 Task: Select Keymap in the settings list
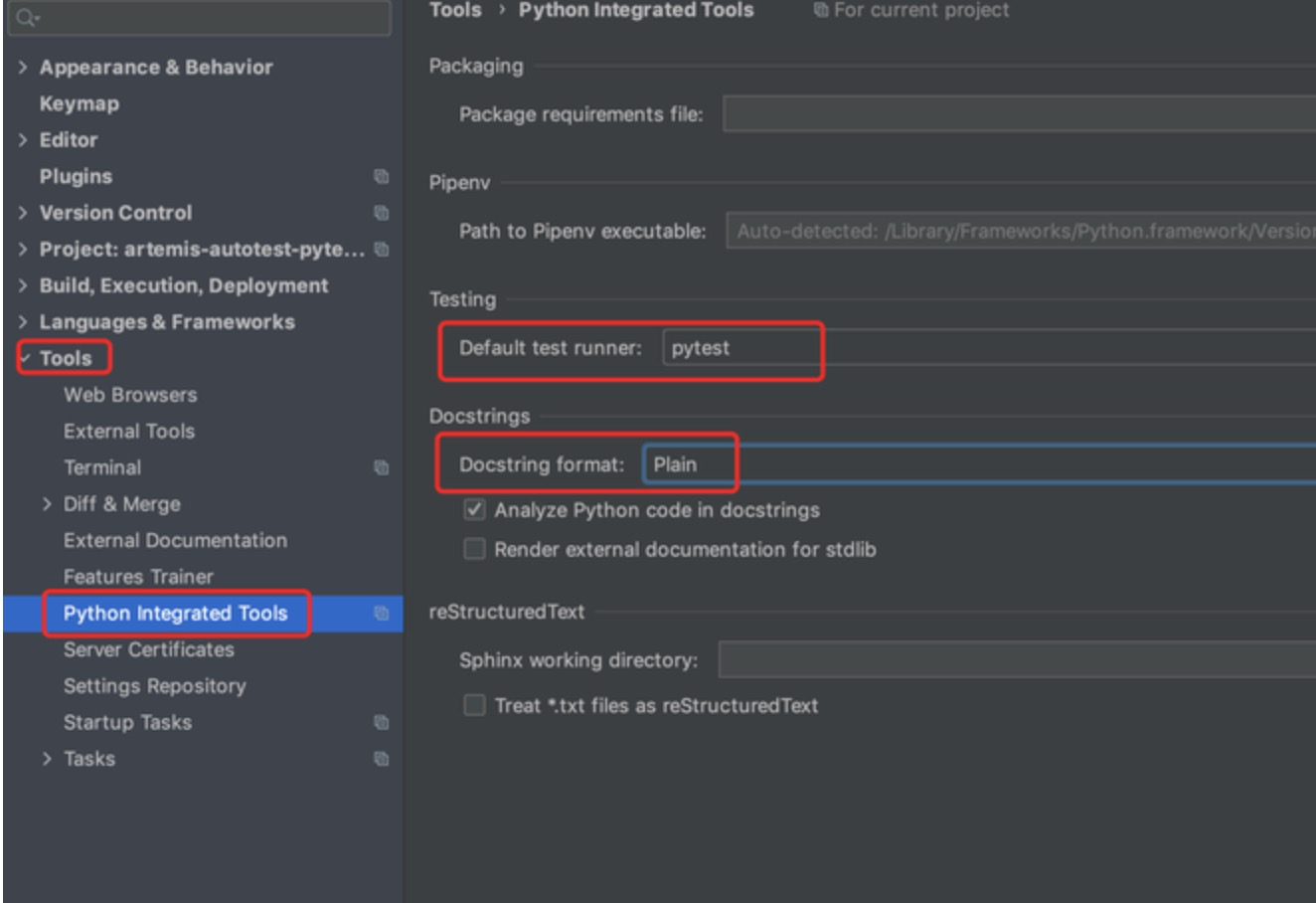(80, 103)
